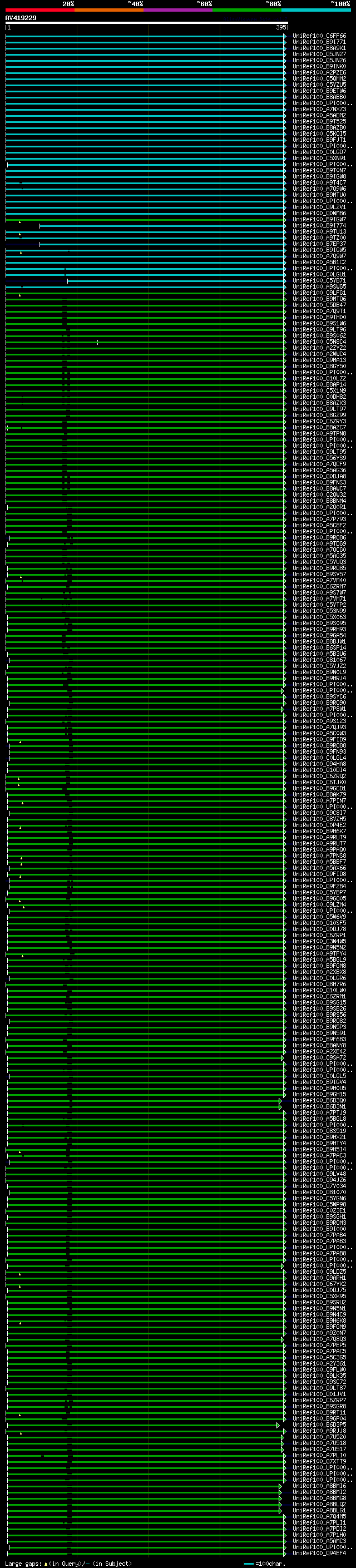Select the UniRef100_B9MTU0 label
The height and width of the screenshot is (1568, 356).
pos(319,195)
